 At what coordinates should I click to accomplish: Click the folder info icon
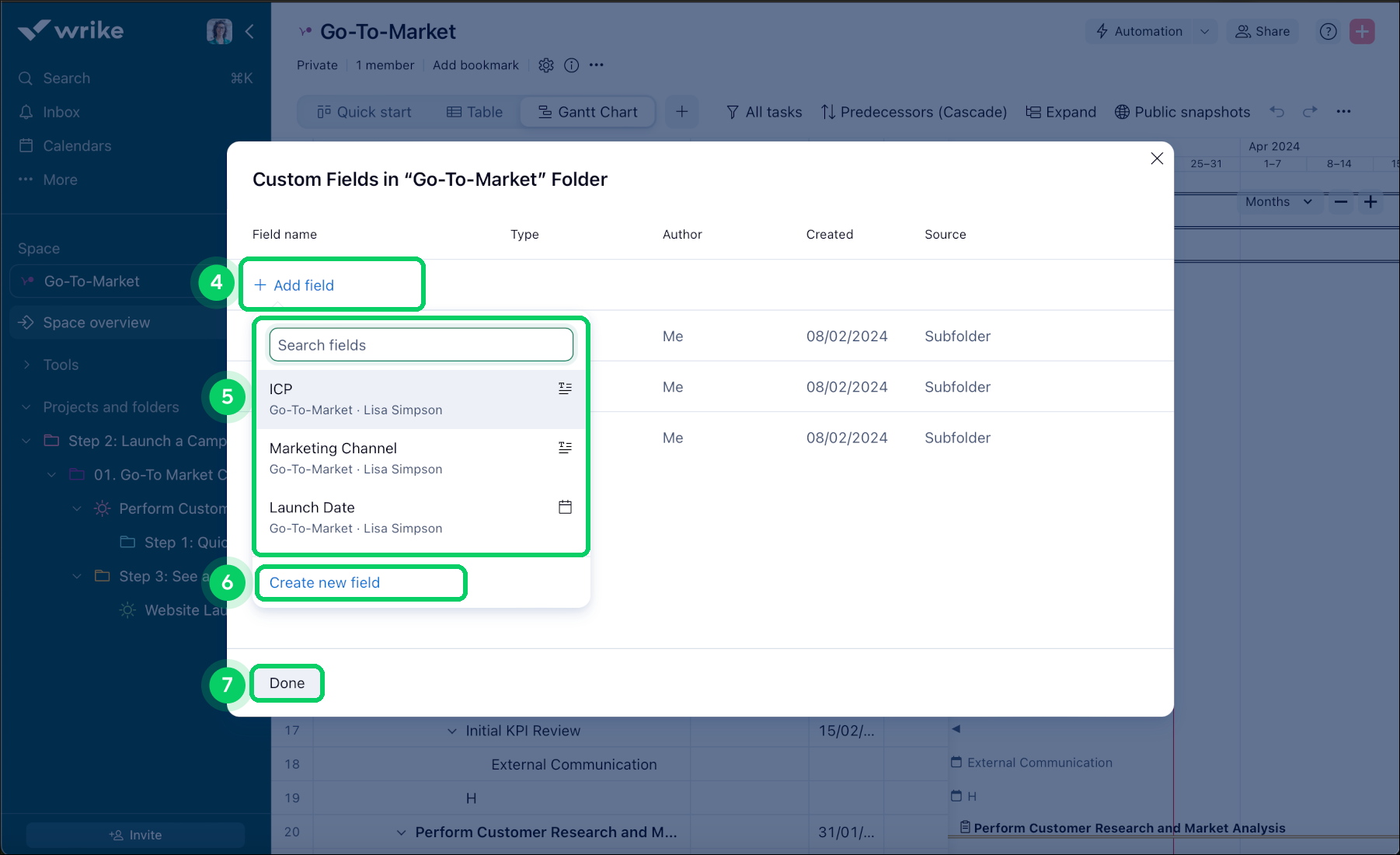572,65
